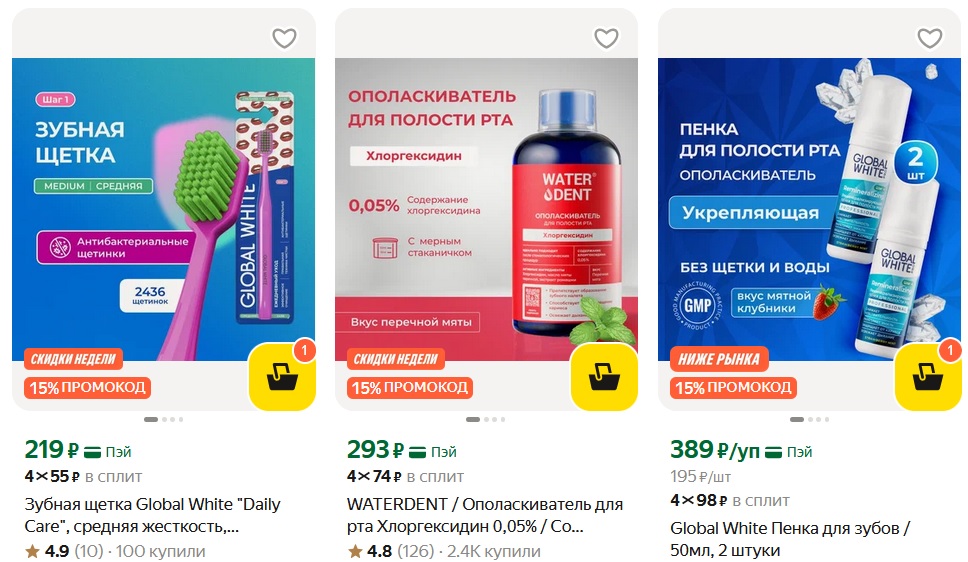
Task: Click Pay icon beside 389 ₽/уп price
Action: tap(788, 452)
